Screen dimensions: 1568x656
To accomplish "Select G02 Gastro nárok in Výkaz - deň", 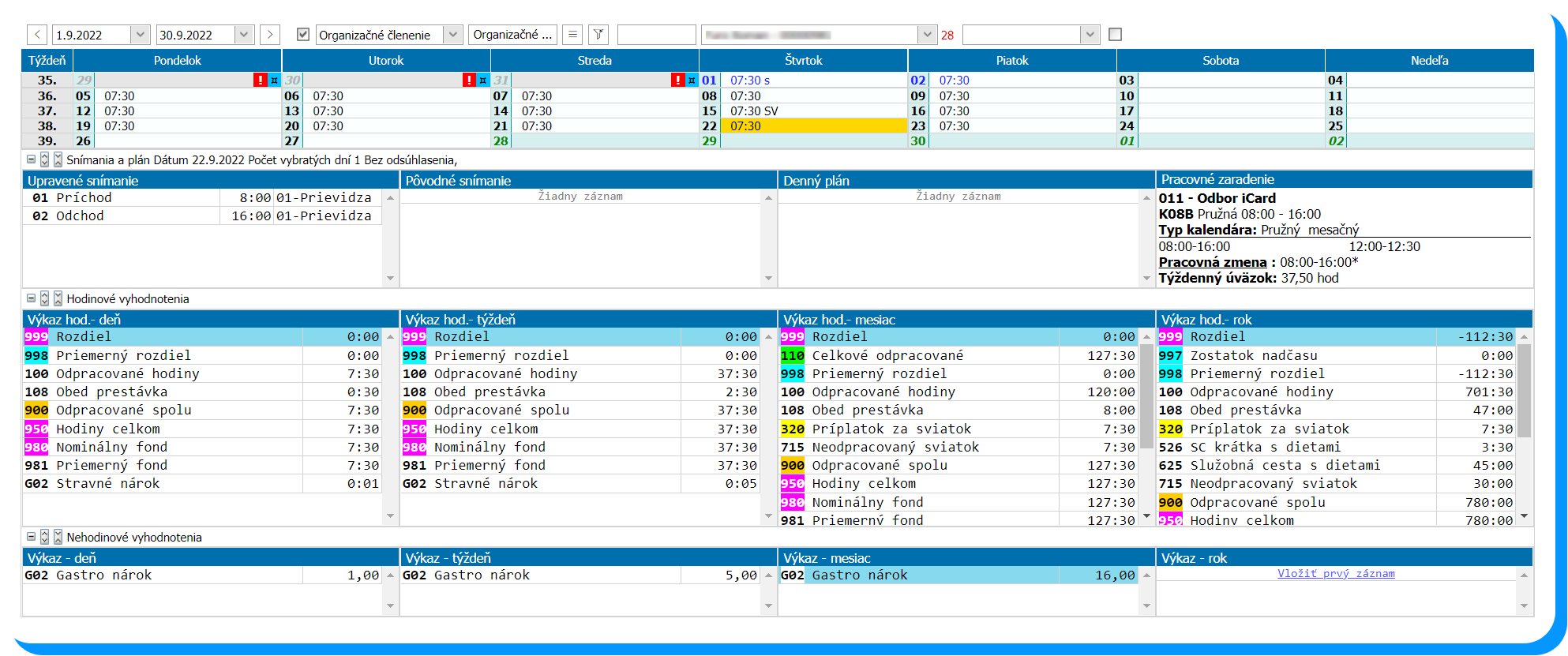I will [x=202, y=575].
